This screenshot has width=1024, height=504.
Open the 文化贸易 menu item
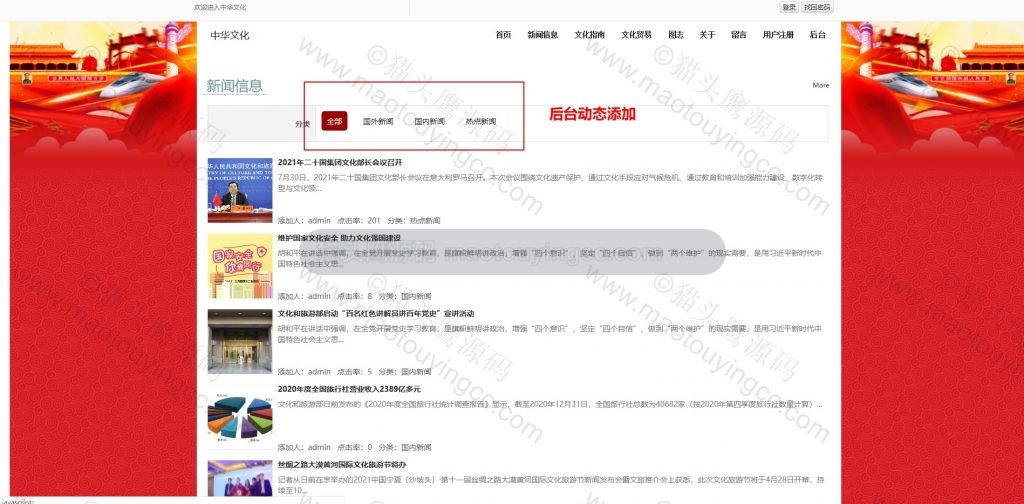[636, 35]
